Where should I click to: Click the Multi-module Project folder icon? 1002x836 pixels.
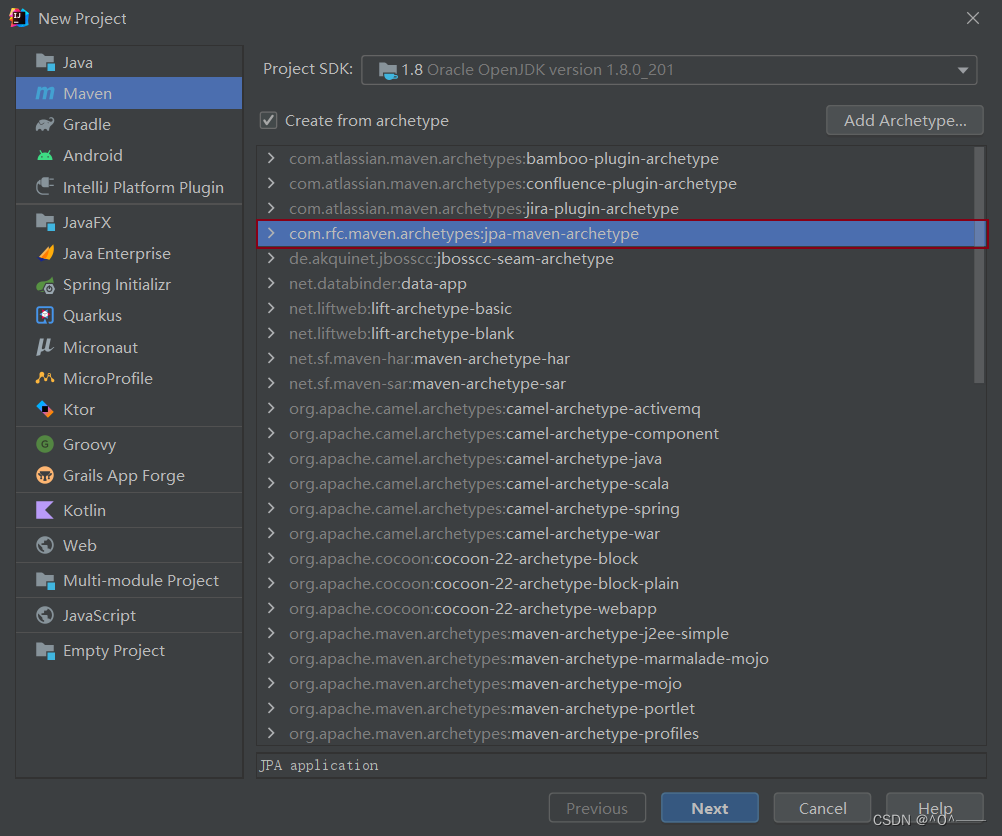(45, 580)
